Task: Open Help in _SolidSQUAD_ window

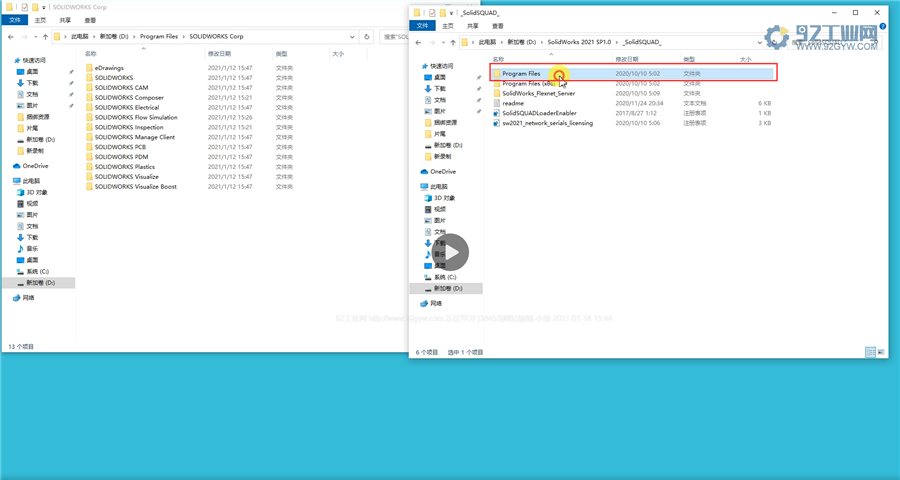Action: [883, 26]
